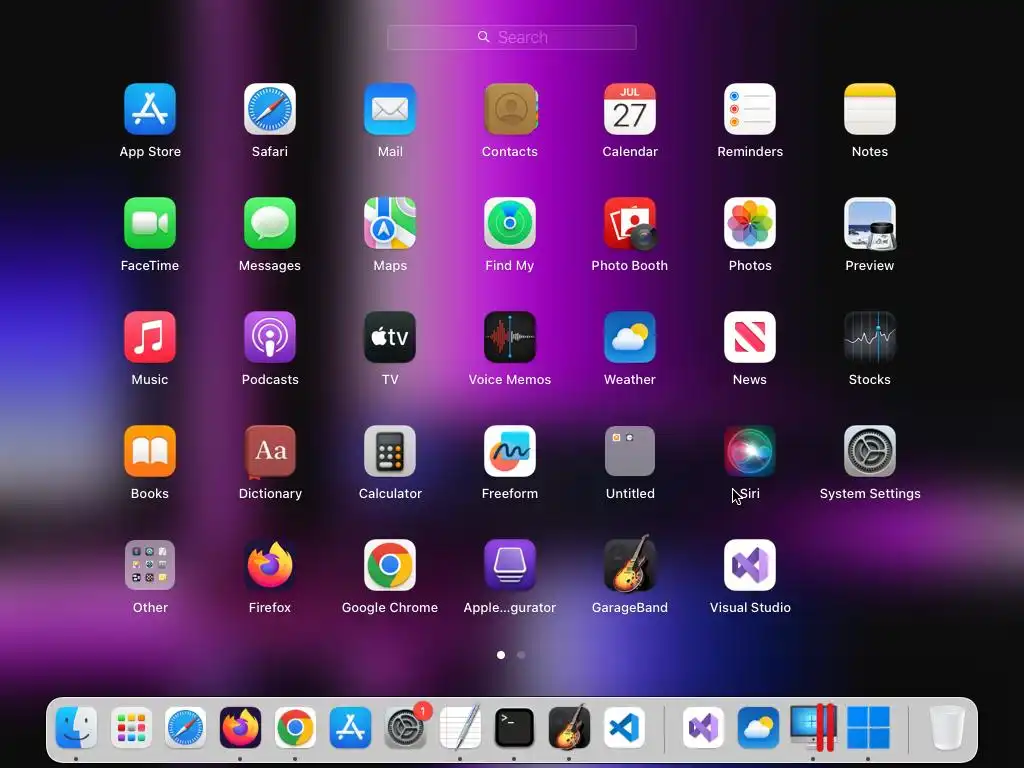Open the Music app
The image size is (1024, 768).
point(150,337)
